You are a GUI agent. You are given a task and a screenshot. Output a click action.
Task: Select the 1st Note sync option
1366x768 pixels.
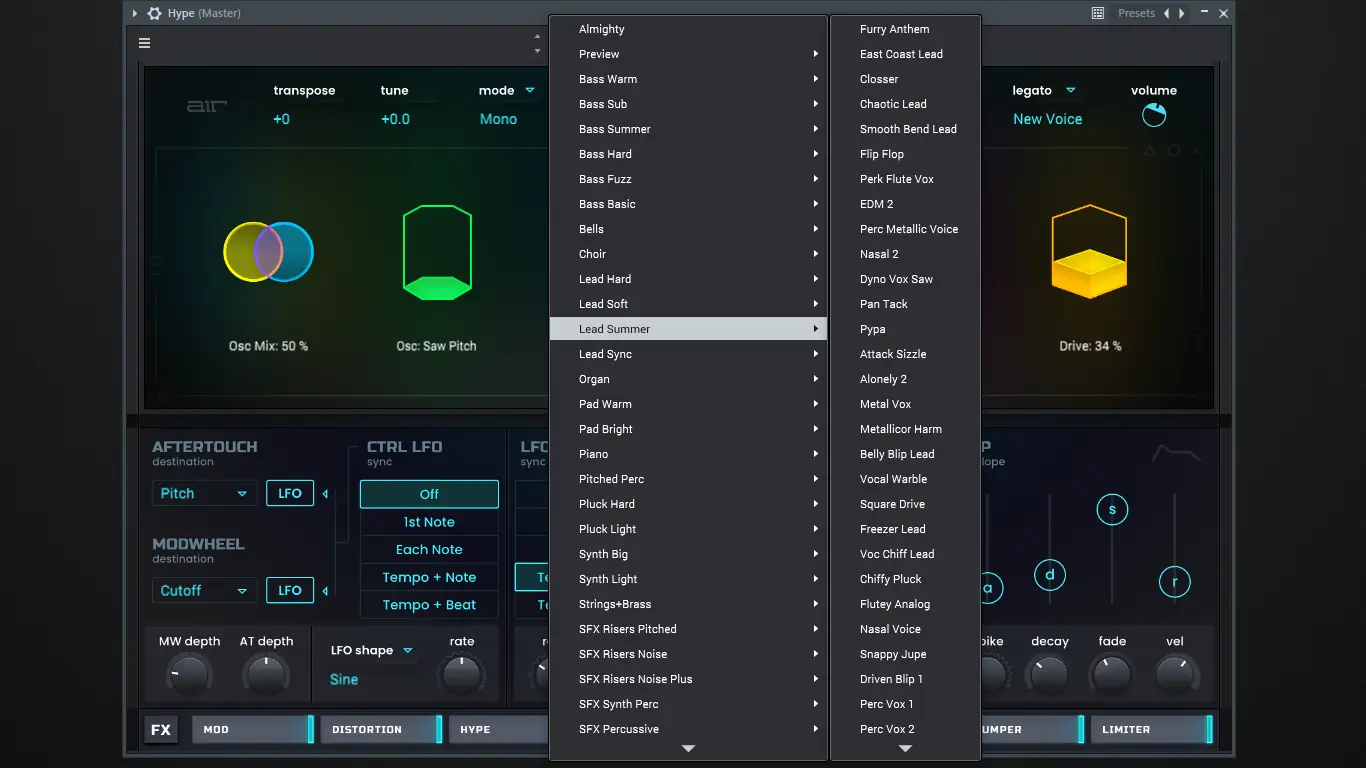tap(429, 522)
